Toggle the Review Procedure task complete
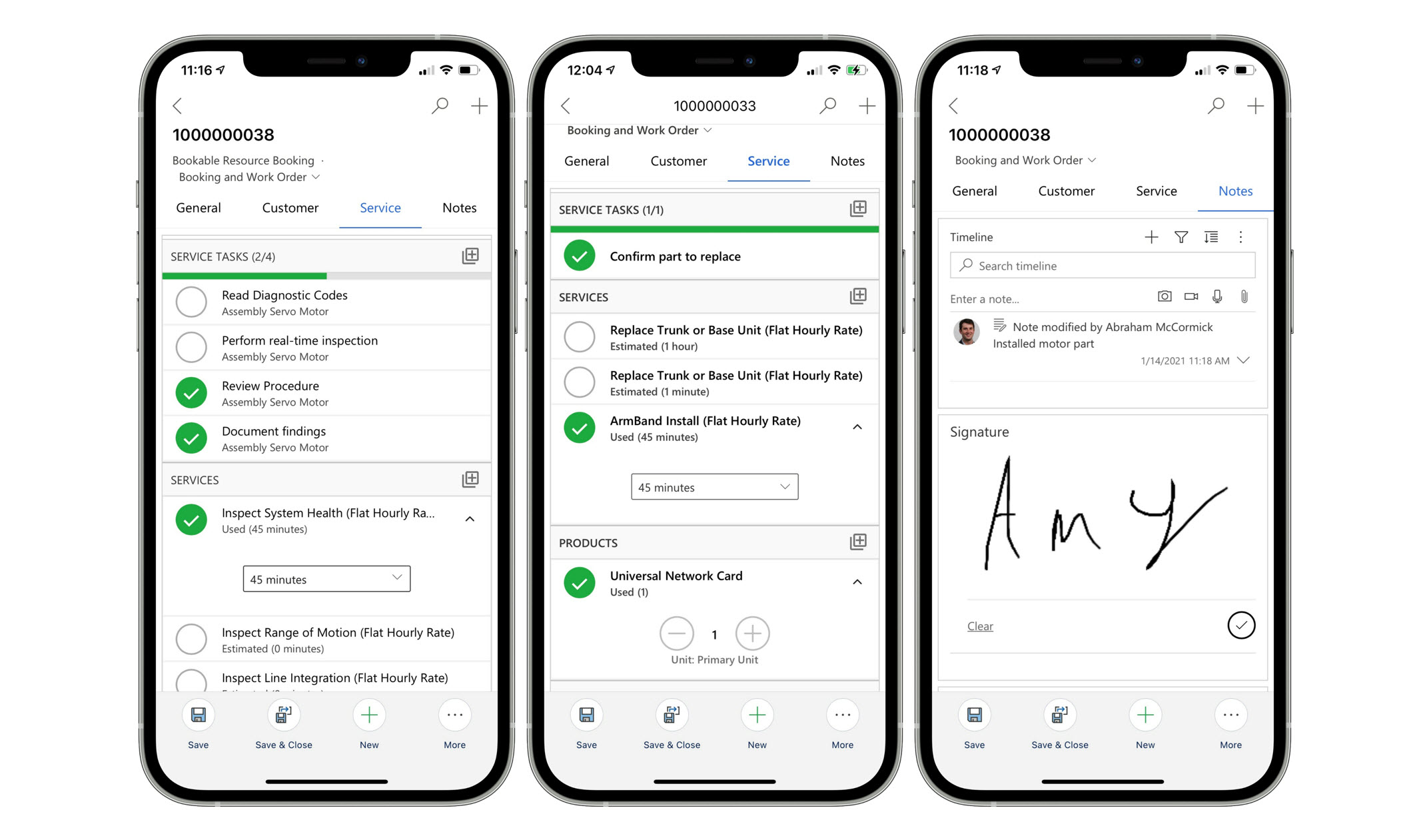The image size is (1425, 840). pyautogui.click(x=194, y=393)
